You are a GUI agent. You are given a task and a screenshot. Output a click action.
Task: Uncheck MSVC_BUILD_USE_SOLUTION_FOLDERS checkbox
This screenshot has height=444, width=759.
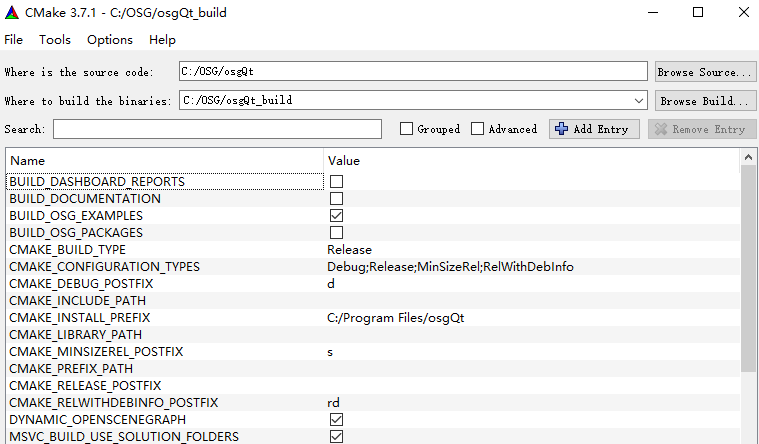[336, 436]
